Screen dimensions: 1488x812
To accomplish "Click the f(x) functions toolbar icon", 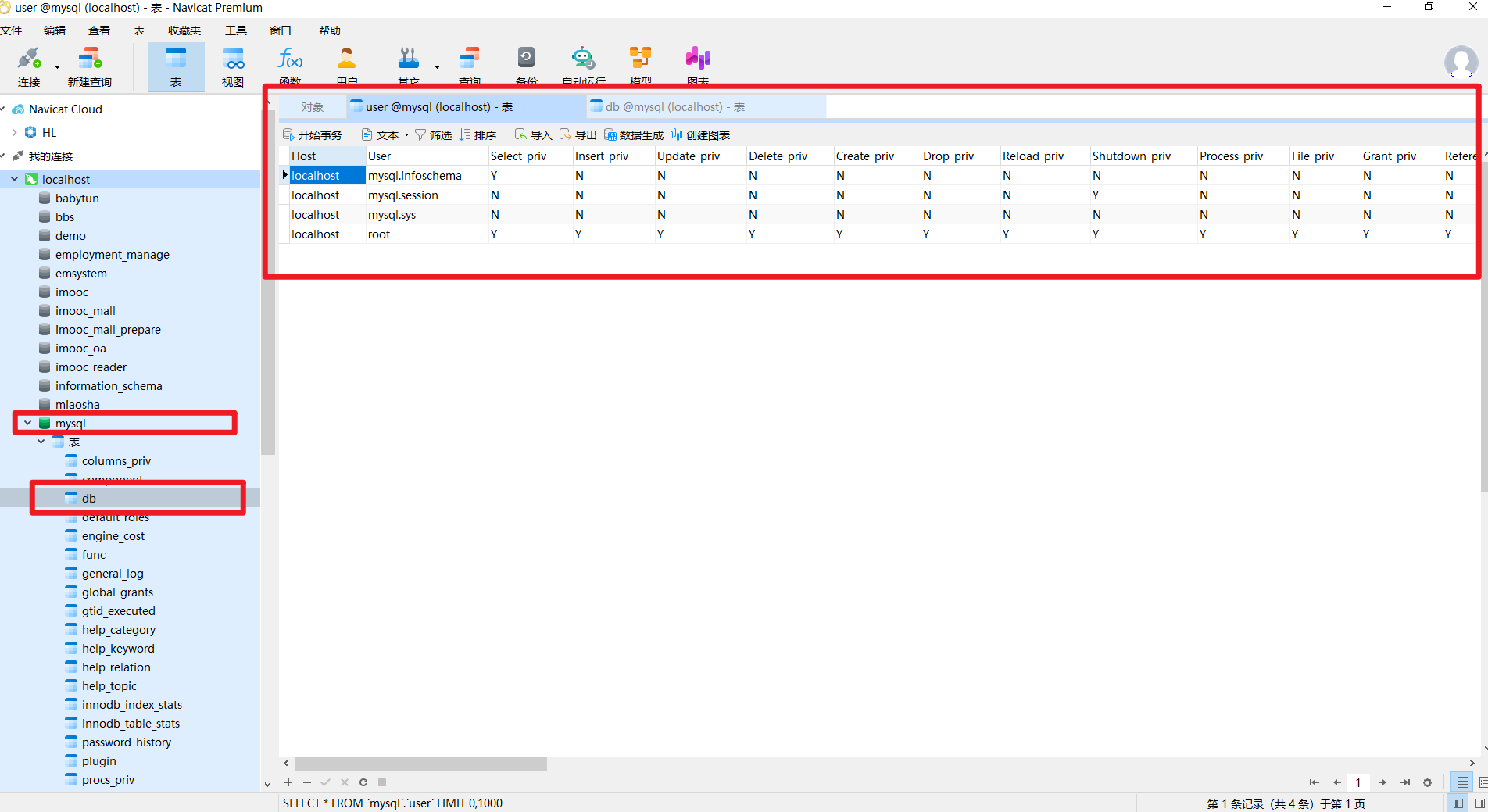I will [290, 59].
